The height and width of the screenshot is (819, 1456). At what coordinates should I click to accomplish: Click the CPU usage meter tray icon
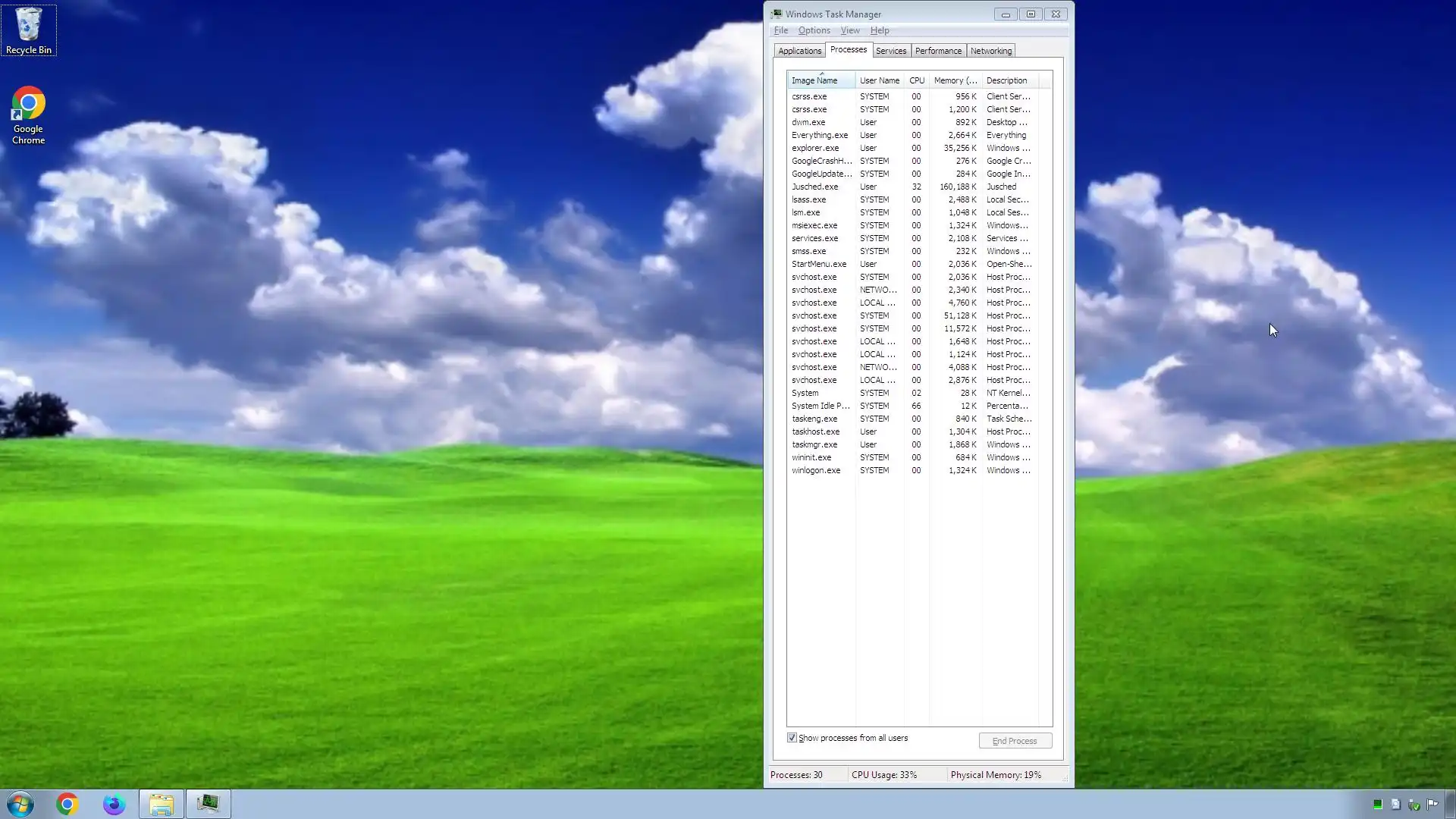click(x=1378, y=805)
